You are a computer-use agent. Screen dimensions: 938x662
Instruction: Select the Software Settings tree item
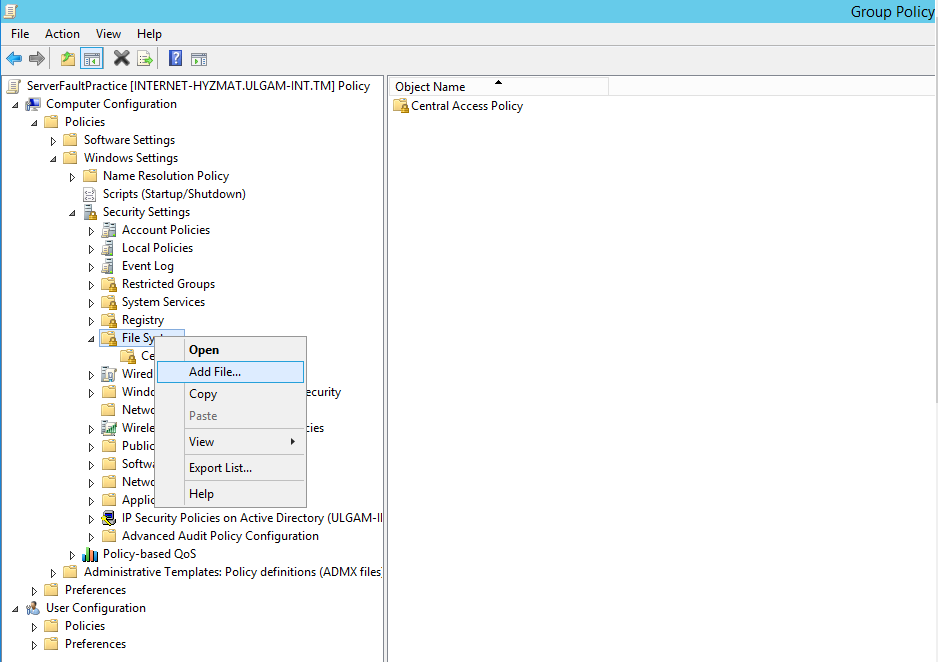pos(129,140)
